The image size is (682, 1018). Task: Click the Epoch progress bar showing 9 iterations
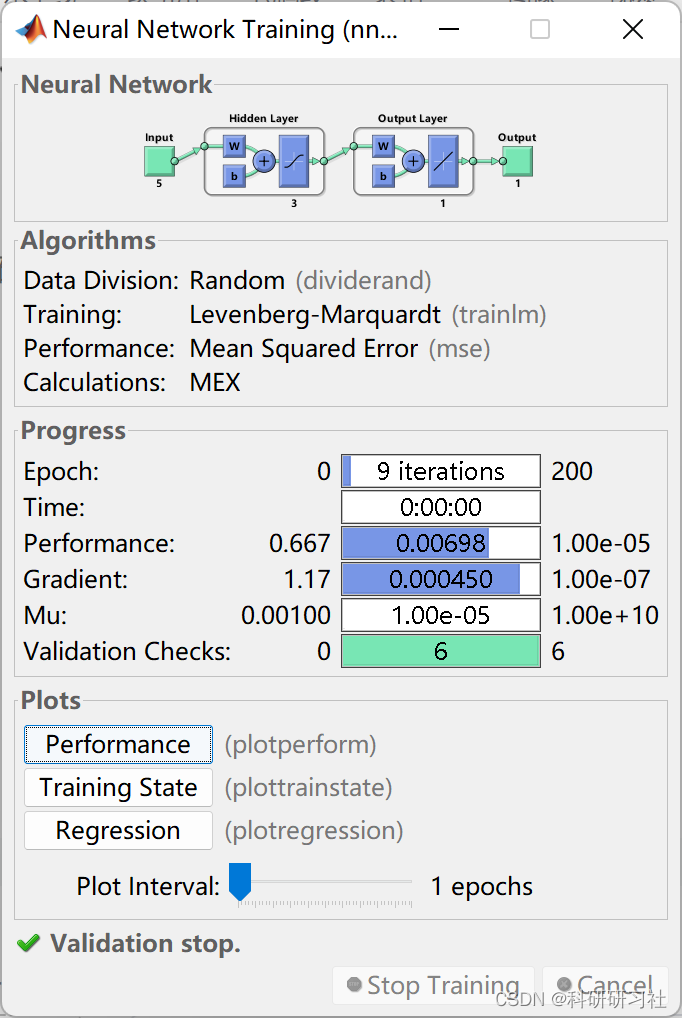point(441,471)
